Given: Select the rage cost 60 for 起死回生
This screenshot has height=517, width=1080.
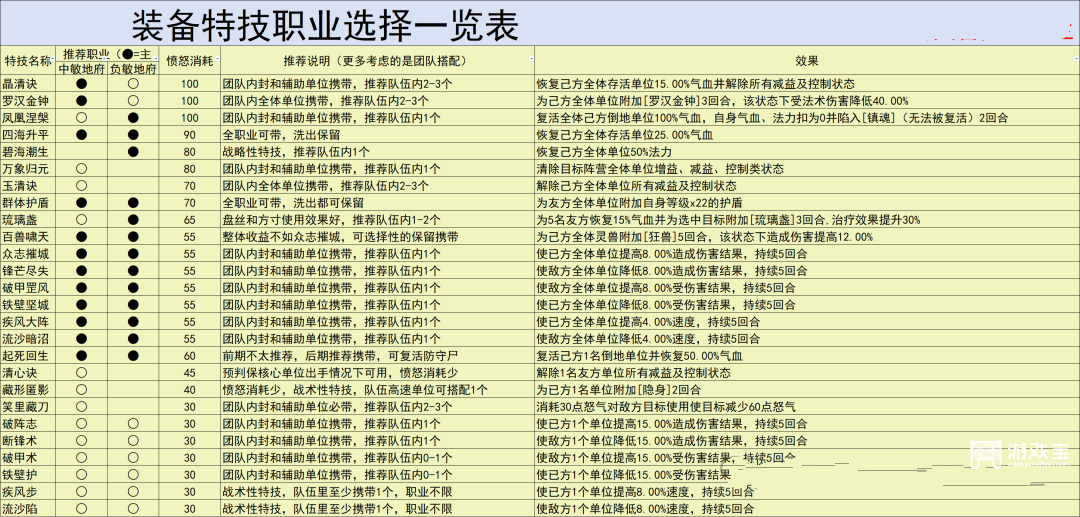Looking at the screenshot, I should [190, 356].
